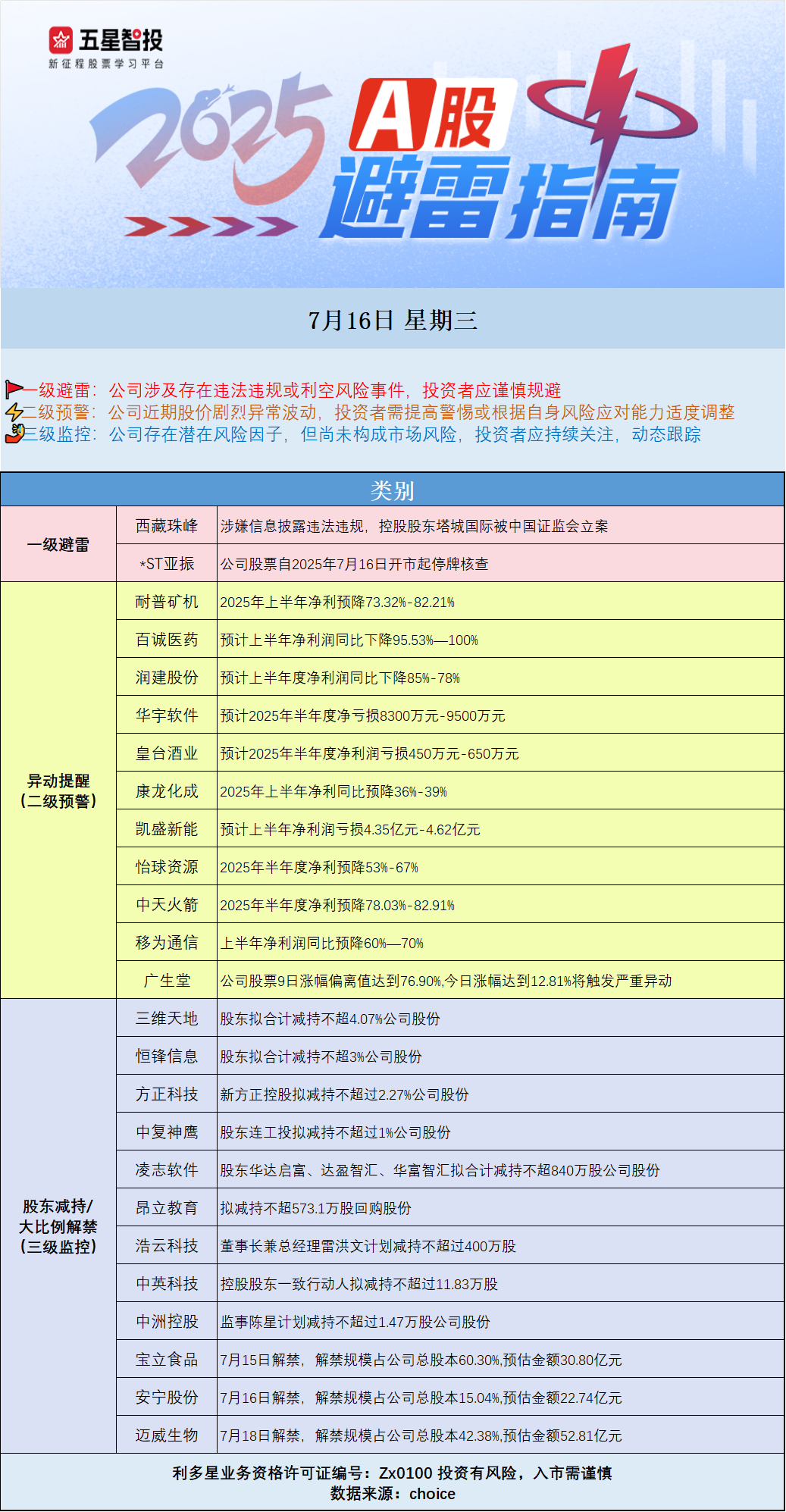
Task: Click the lightning bolt icon beside 二级预警
Action: 14,412
